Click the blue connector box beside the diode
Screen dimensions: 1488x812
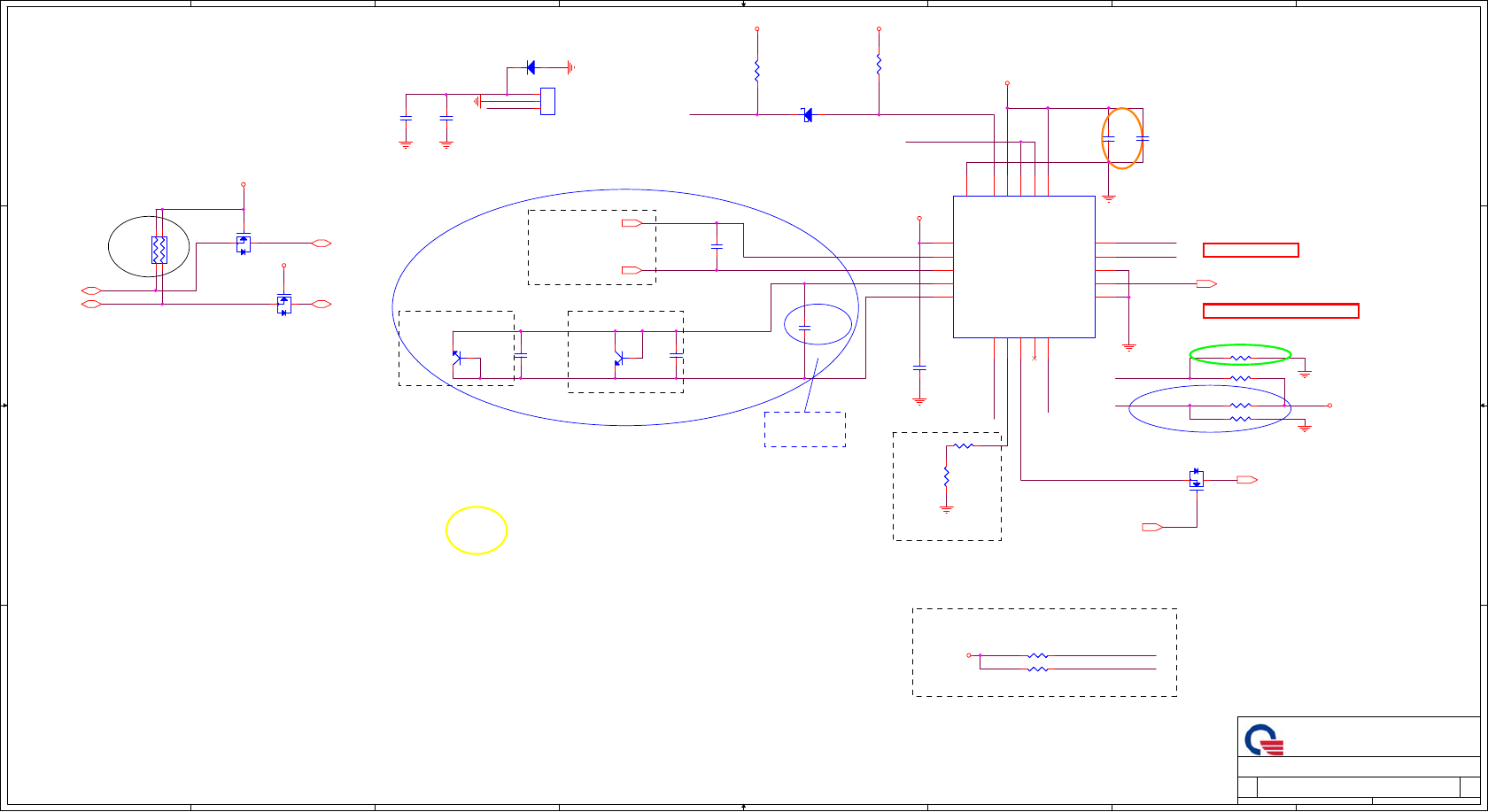[547, 101]
